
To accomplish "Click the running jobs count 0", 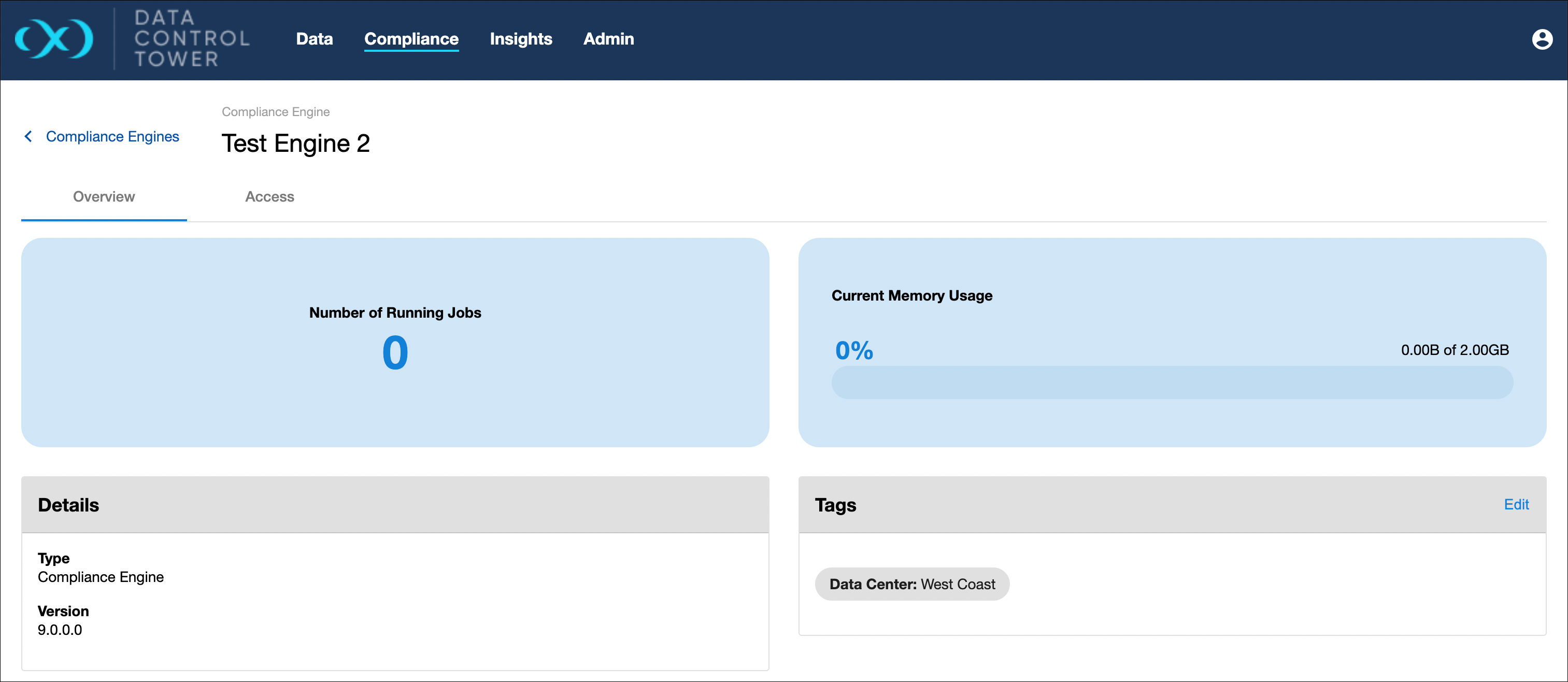I will tap(395, 353).
